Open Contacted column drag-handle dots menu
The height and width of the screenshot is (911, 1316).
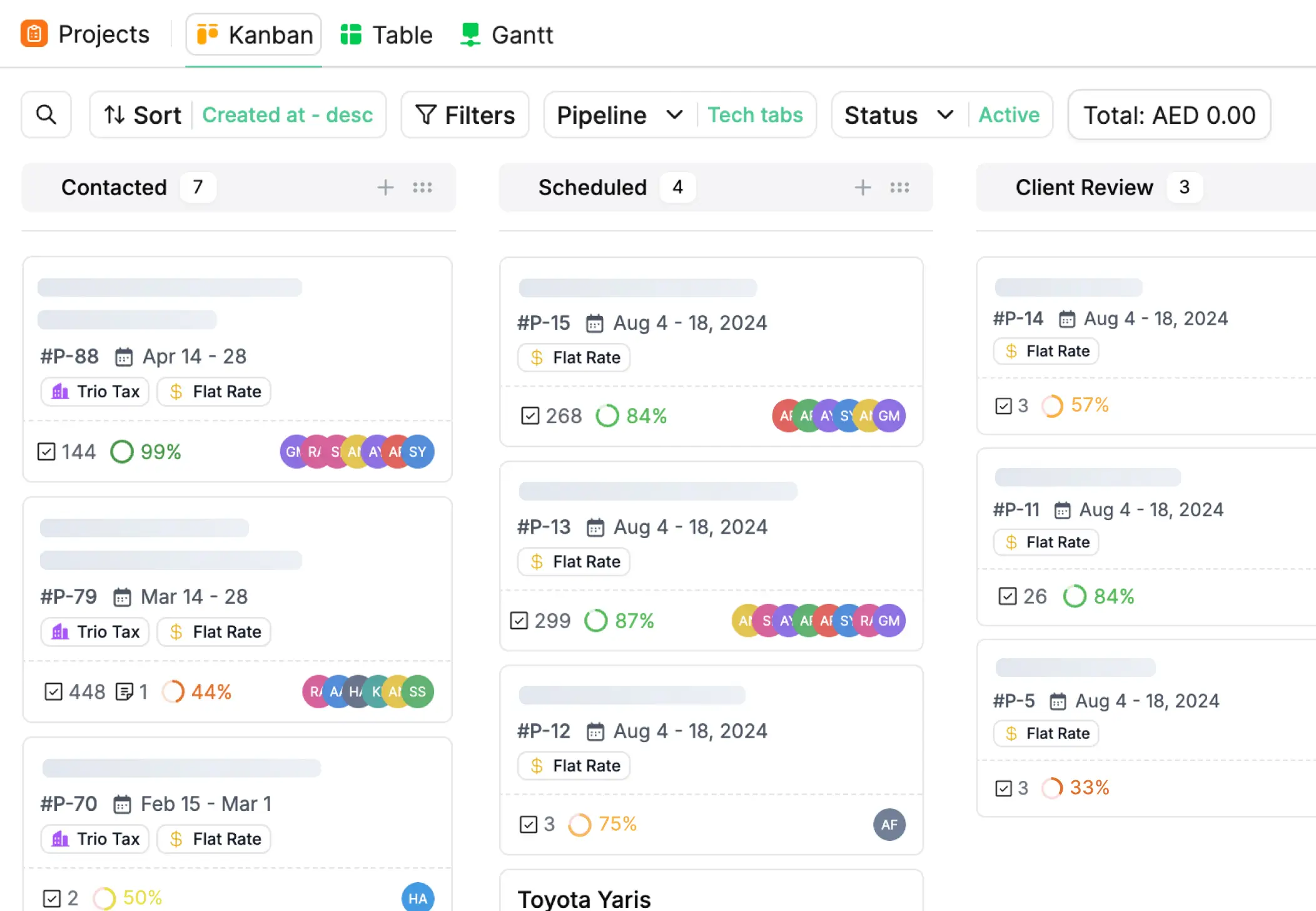422,187
